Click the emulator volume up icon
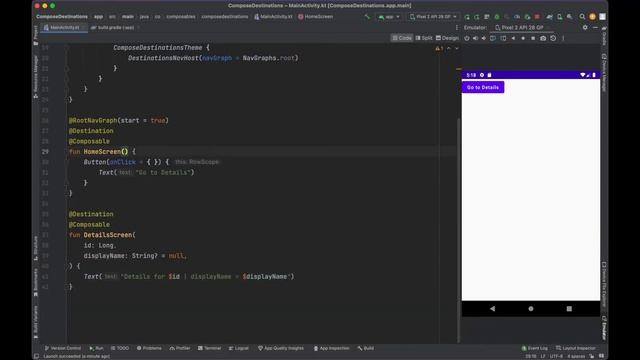This screenshot has height=360, width=640. [x=476, y=38]
